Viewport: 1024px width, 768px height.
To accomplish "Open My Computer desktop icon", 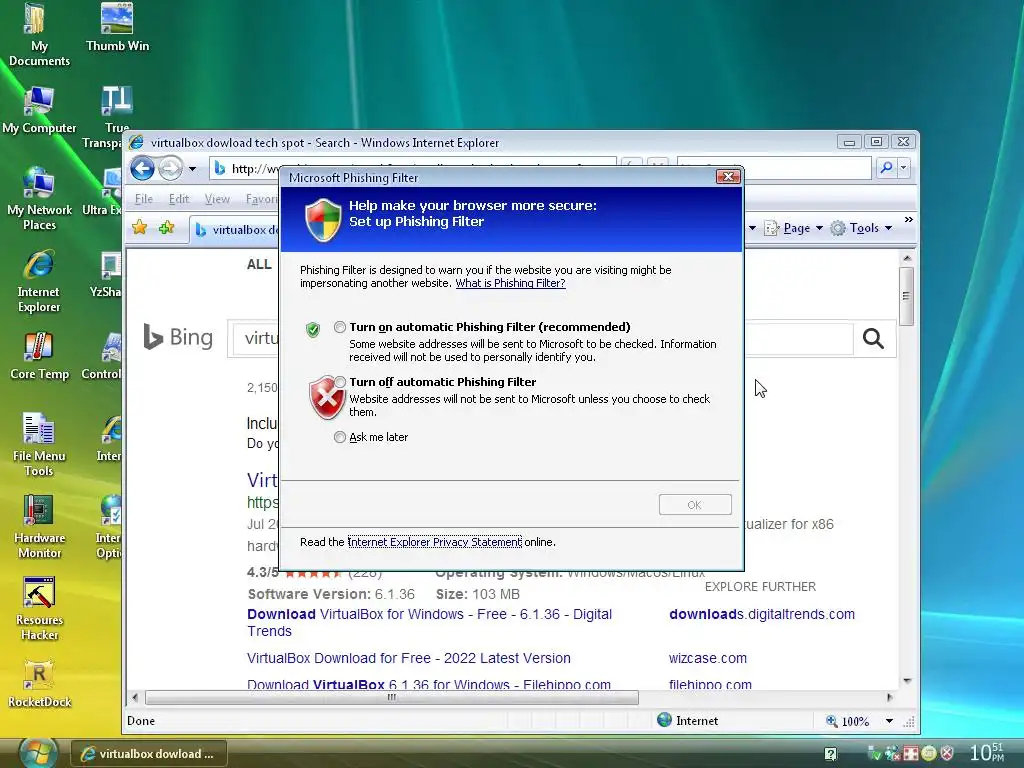I will (x=39, y=110).
